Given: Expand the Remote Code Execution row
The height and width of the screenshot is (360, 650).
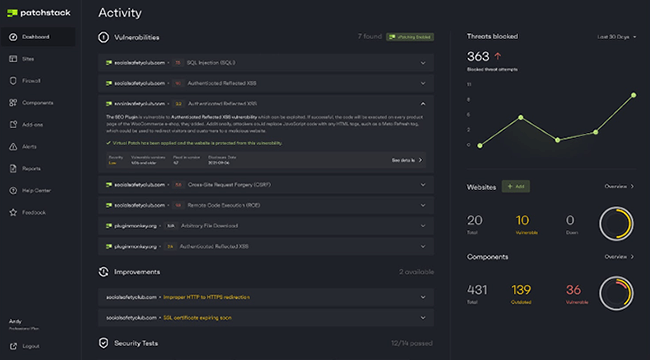Looking at the screenshot, I should coord(266,205).
